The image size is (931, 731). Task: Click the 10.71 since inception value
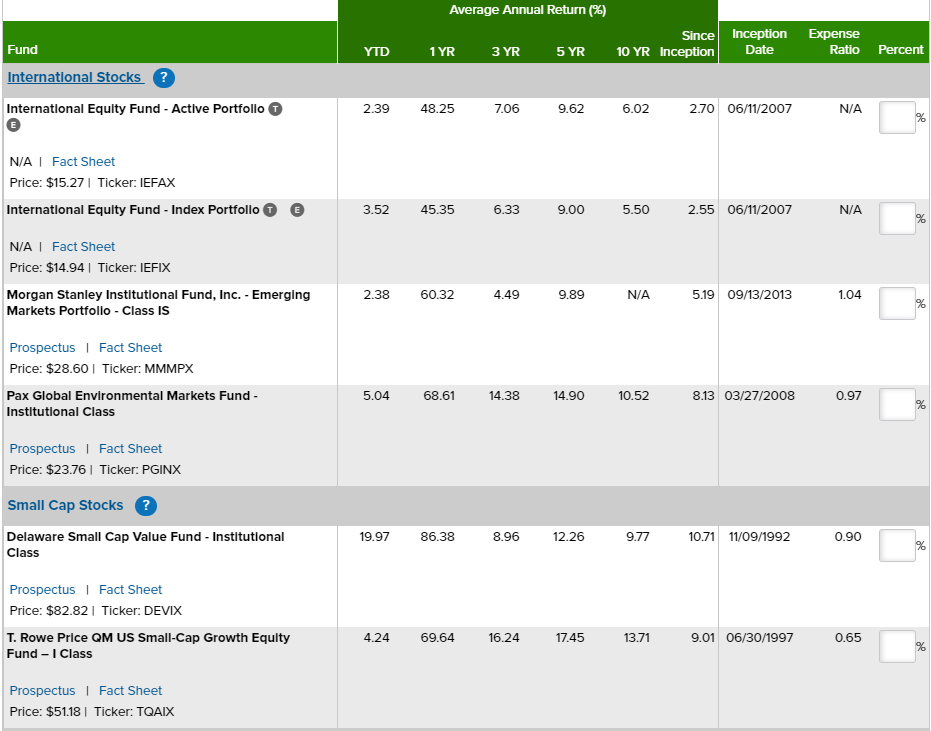[x=701, y=537]
